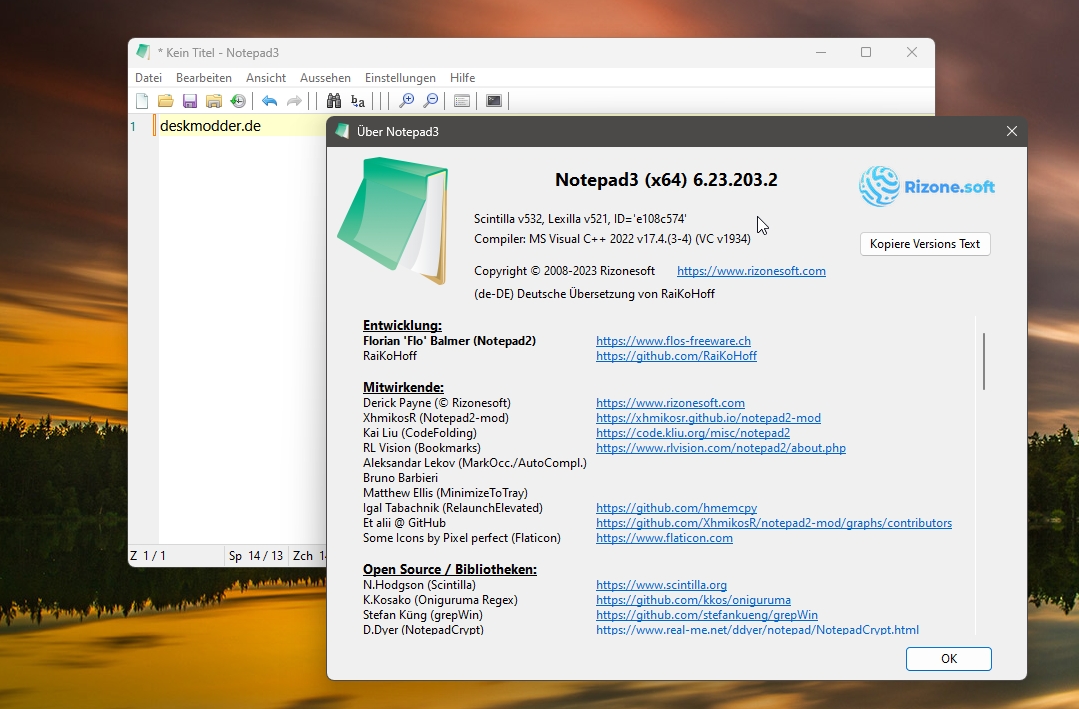Image resolution: width=1079 pixels, height=709 pixels.
Task: Zoom out using the magnifier minus icon
Action: click(x=431, y=101)
